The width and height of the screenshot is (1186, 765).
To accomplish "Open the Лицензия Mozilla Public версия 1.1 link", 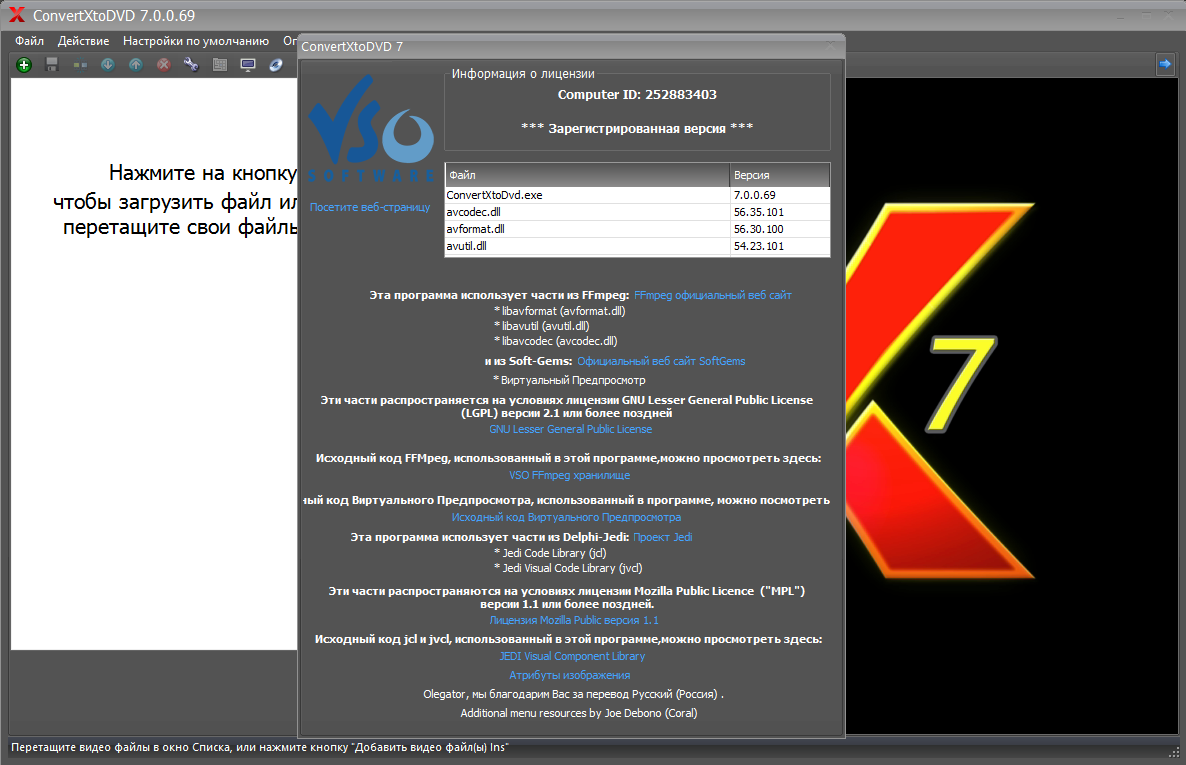I will (x=574, y=620).
